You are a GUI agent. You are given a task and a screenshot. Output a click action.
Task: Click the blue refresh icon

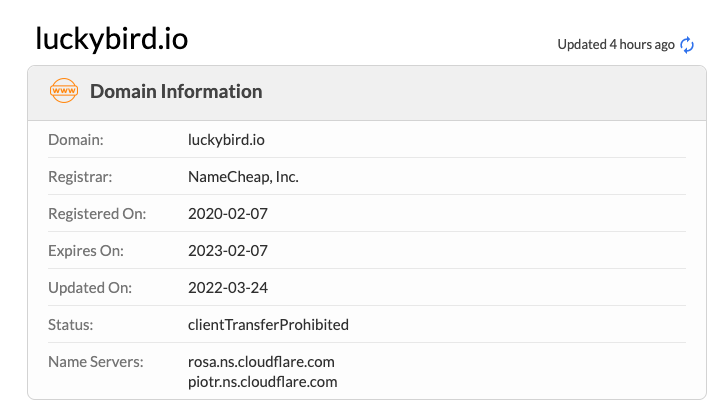point(687,45)
